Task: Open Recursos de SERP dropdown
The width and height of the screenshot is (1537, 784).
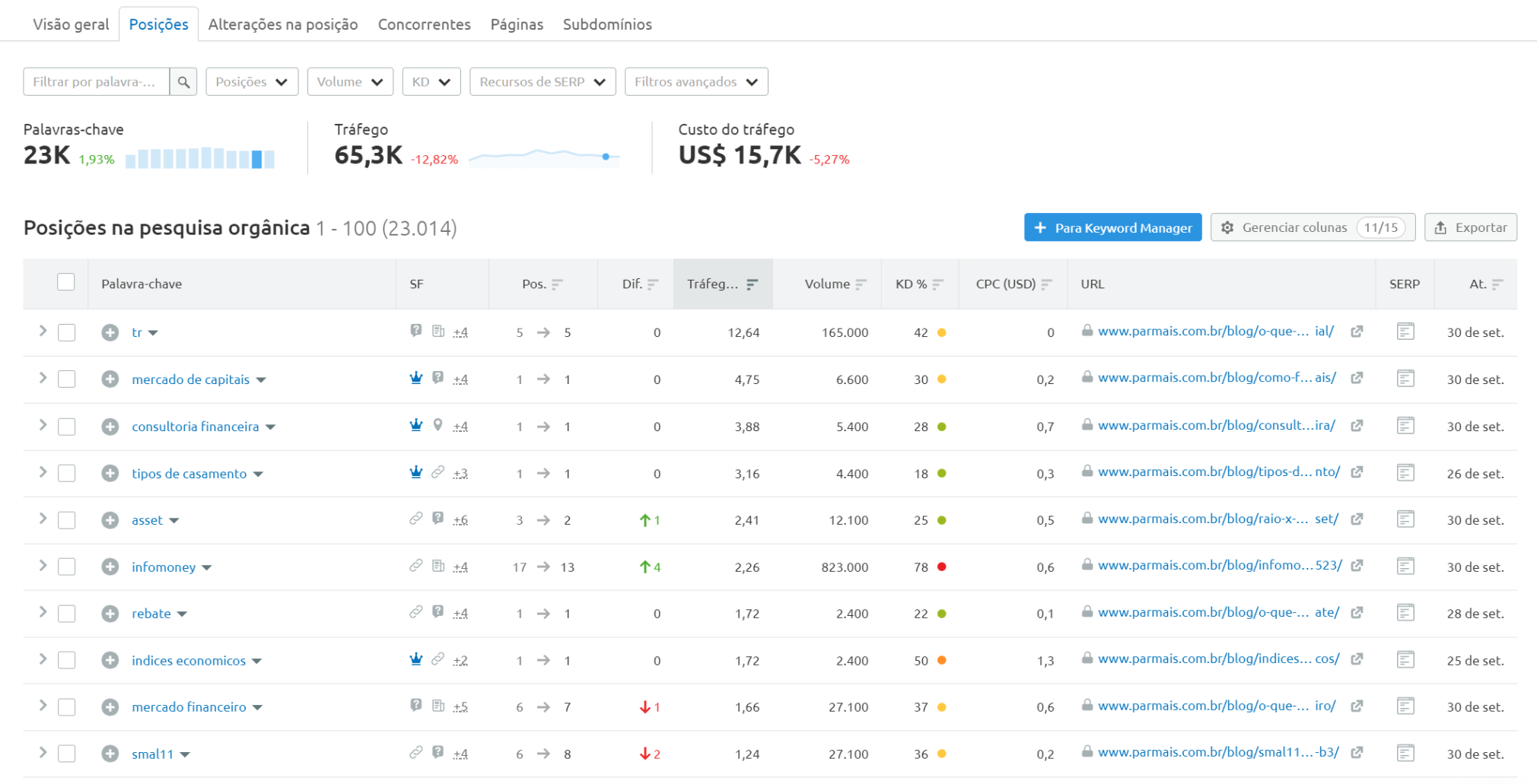Action: point(543,82)
